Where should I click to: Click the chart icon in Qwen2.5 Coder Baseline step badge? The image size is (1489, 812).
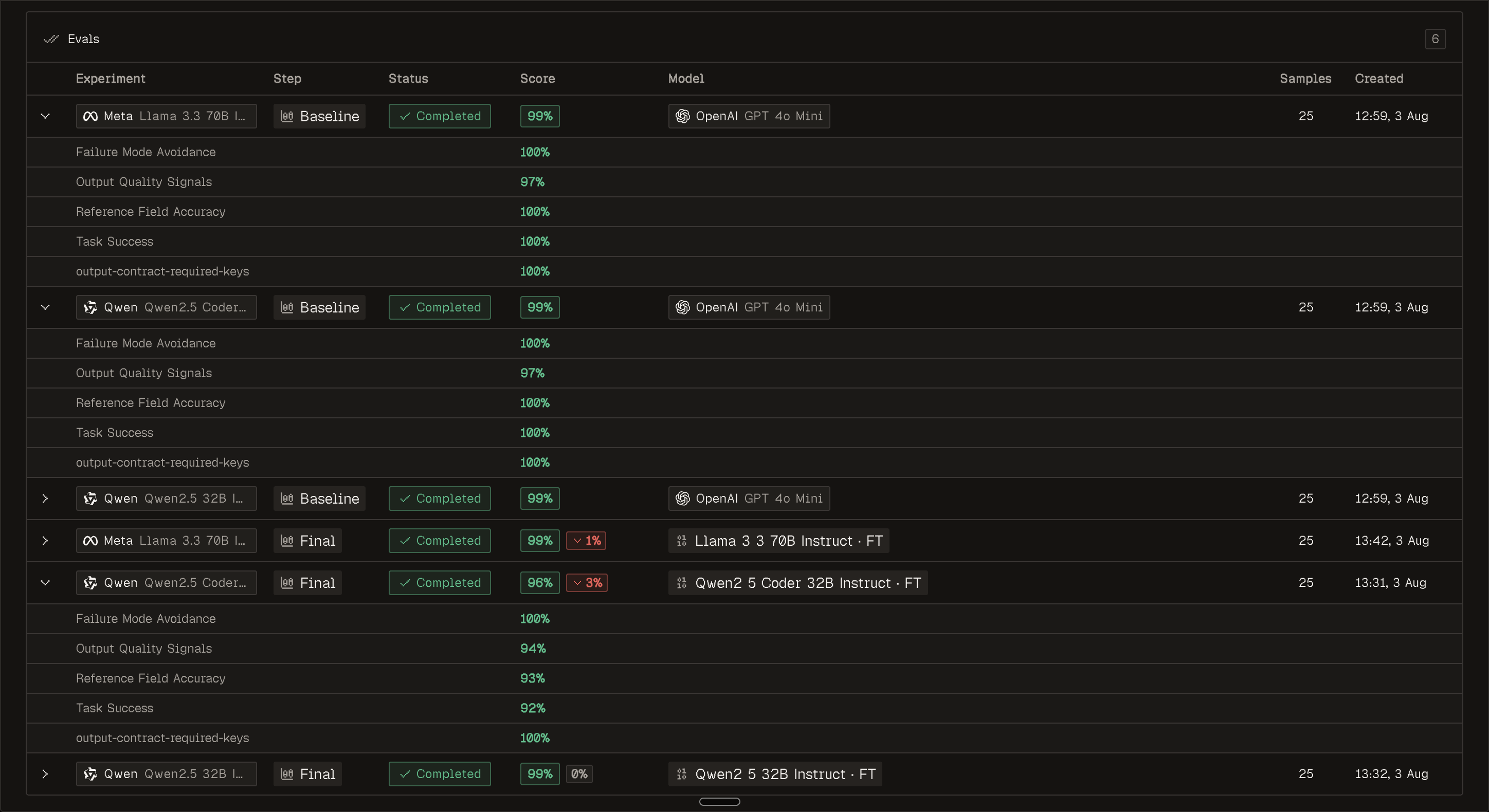287,307
